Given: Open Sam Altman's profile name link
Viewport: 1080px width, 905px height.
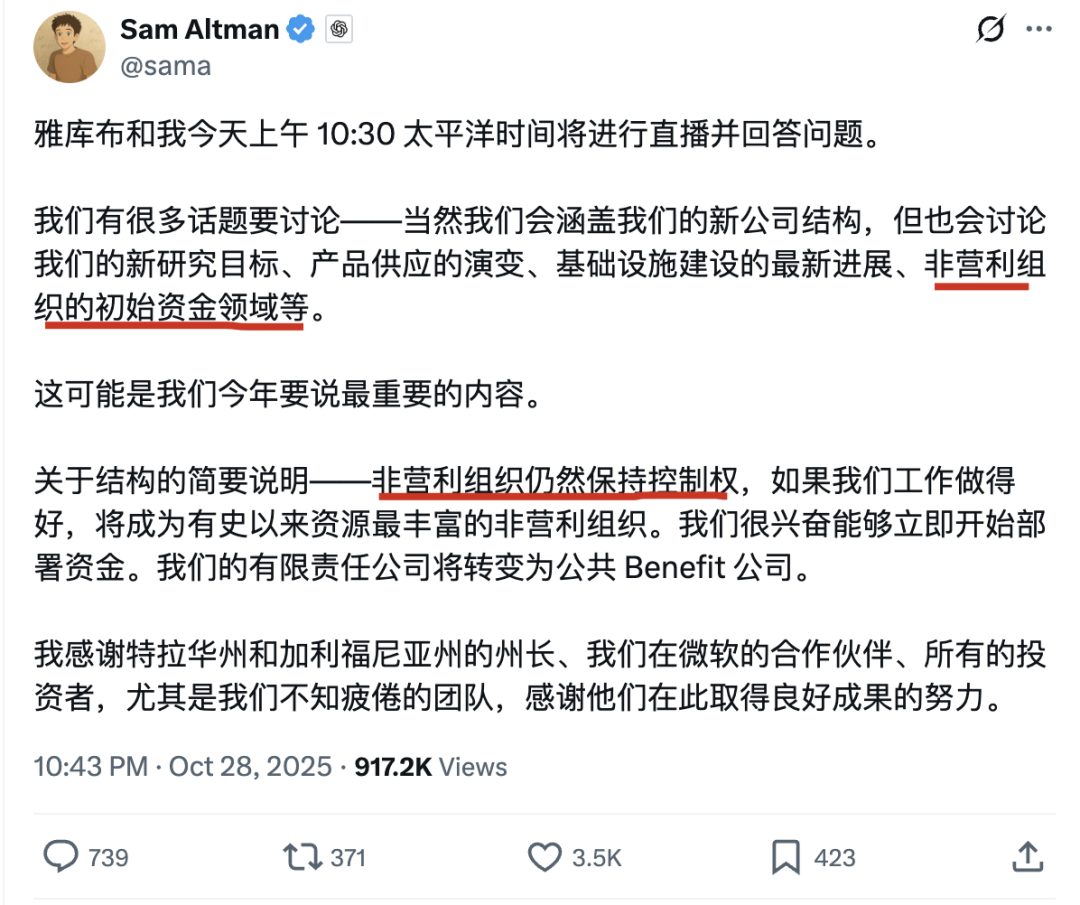Looking at the screenshot, I should [x=199, y=29].
